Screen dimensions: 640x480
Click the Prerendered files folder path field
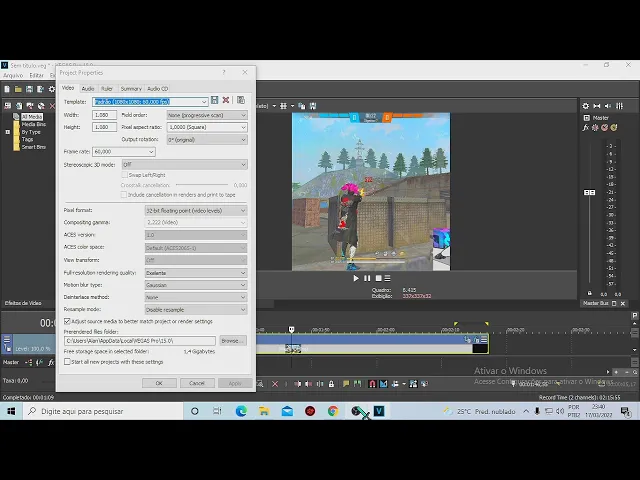click(x=140, y=340)
